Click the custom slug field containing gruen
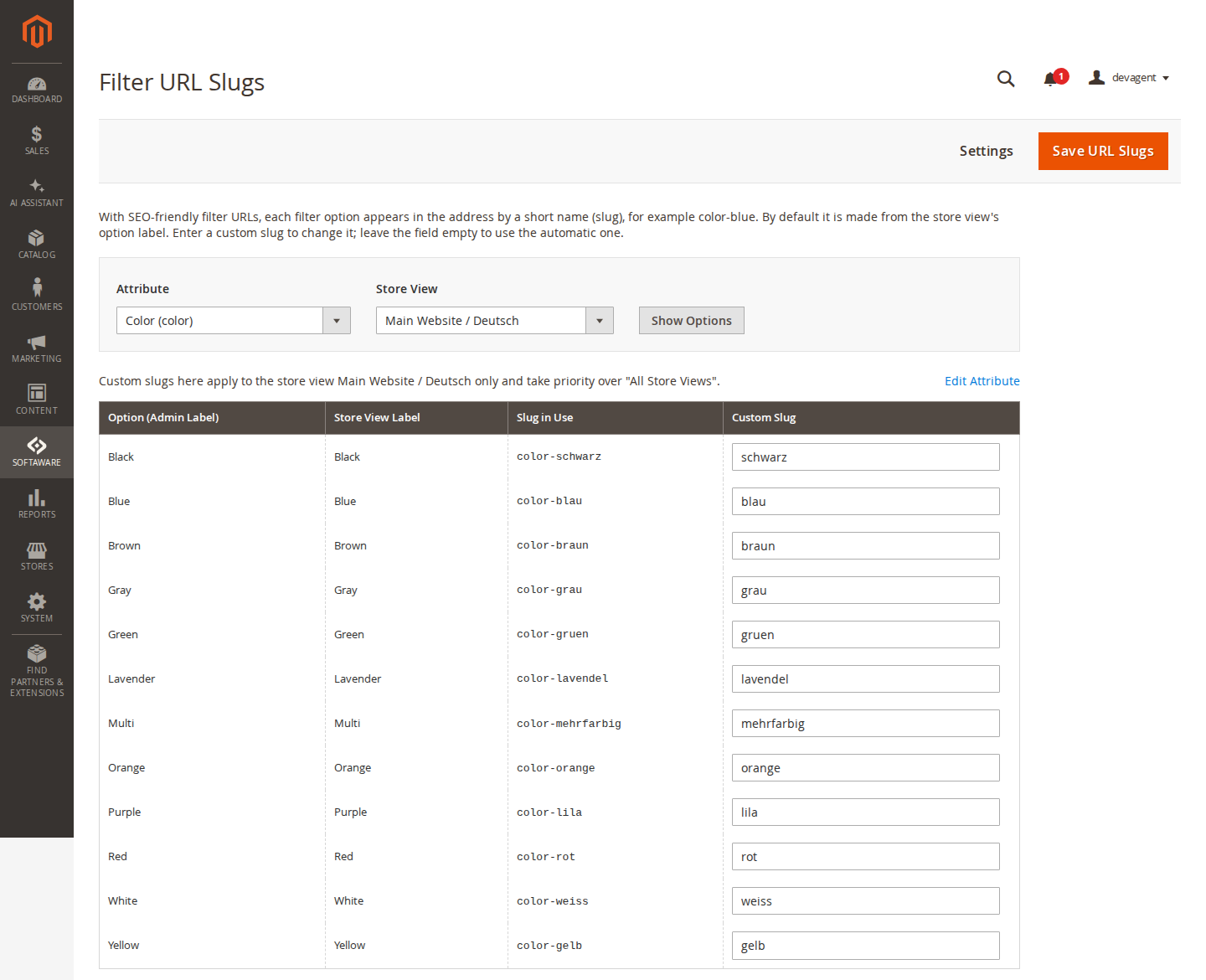 pos(866,635)
